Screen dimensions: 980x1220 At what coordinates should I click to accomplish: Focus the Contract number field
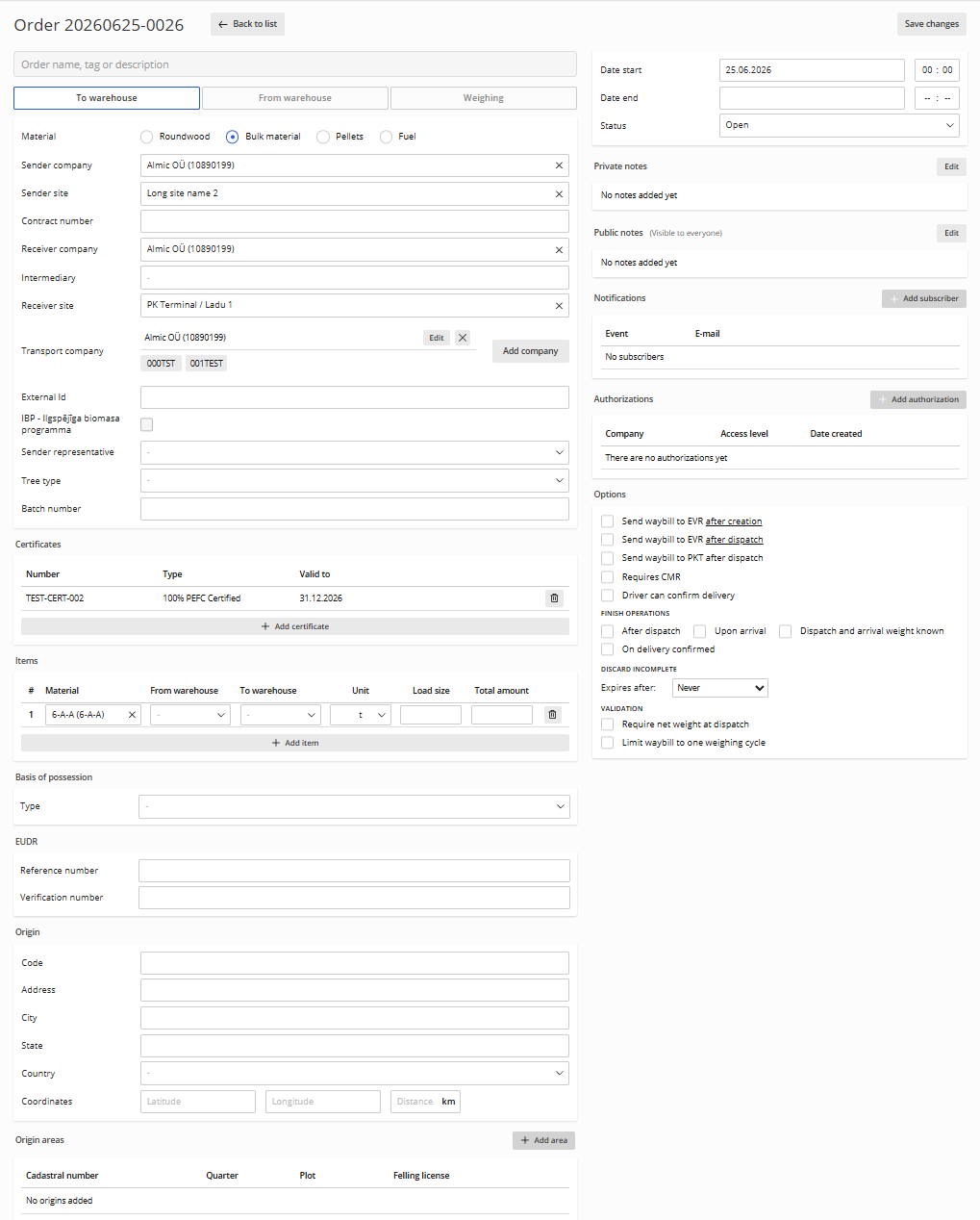pyautogui.click(x=355, y=221)
